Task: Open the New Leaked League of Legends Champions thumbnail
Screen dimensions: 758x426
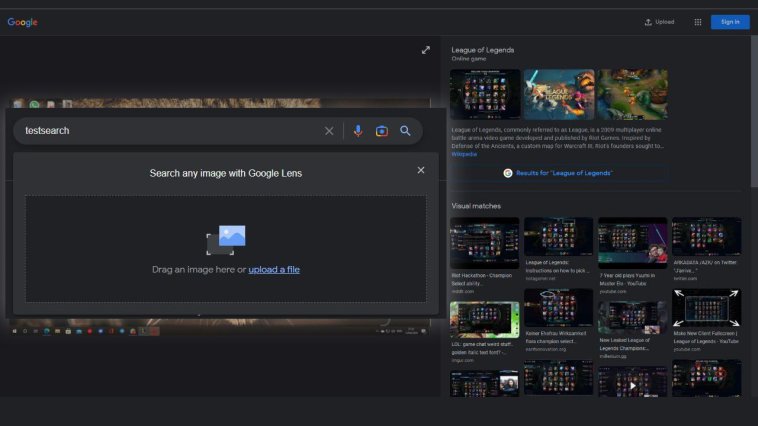Action: (x=632, y=318)
